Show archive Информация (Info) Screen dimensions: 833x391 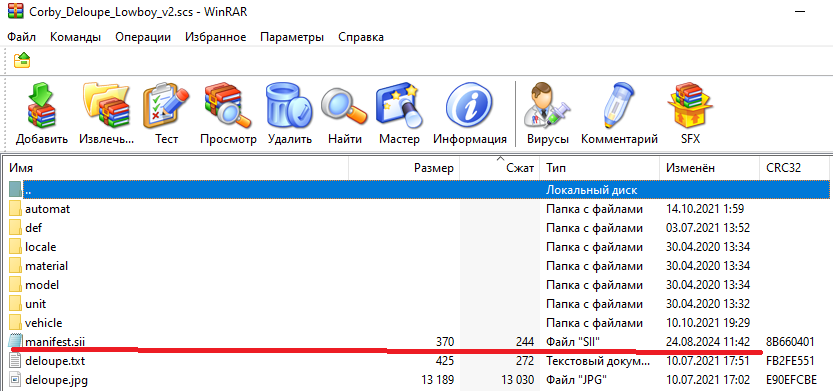(469, 105)
